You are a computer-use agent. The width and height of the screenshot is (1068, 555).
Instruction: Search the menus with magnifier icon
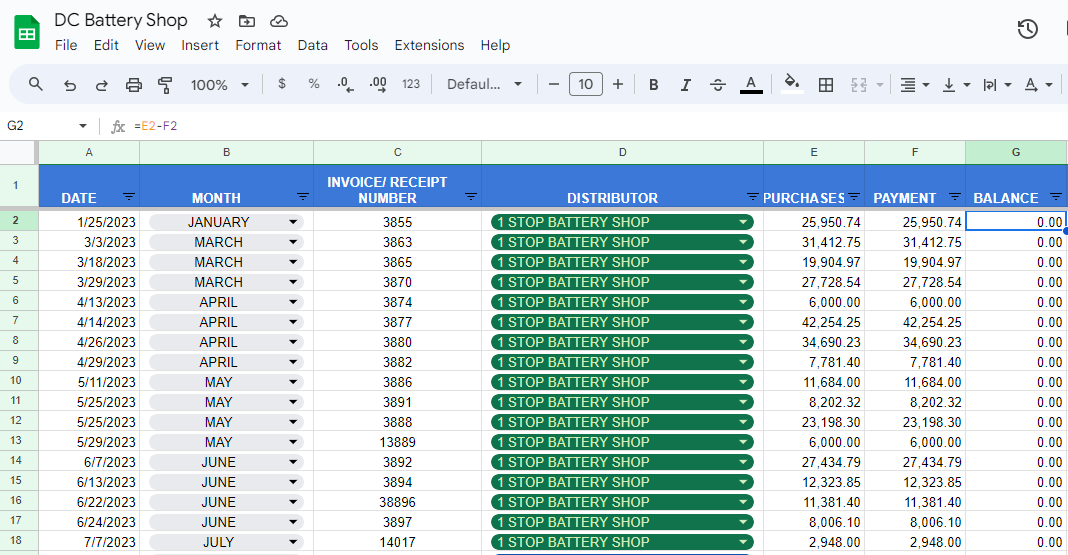tap(35, 84)
